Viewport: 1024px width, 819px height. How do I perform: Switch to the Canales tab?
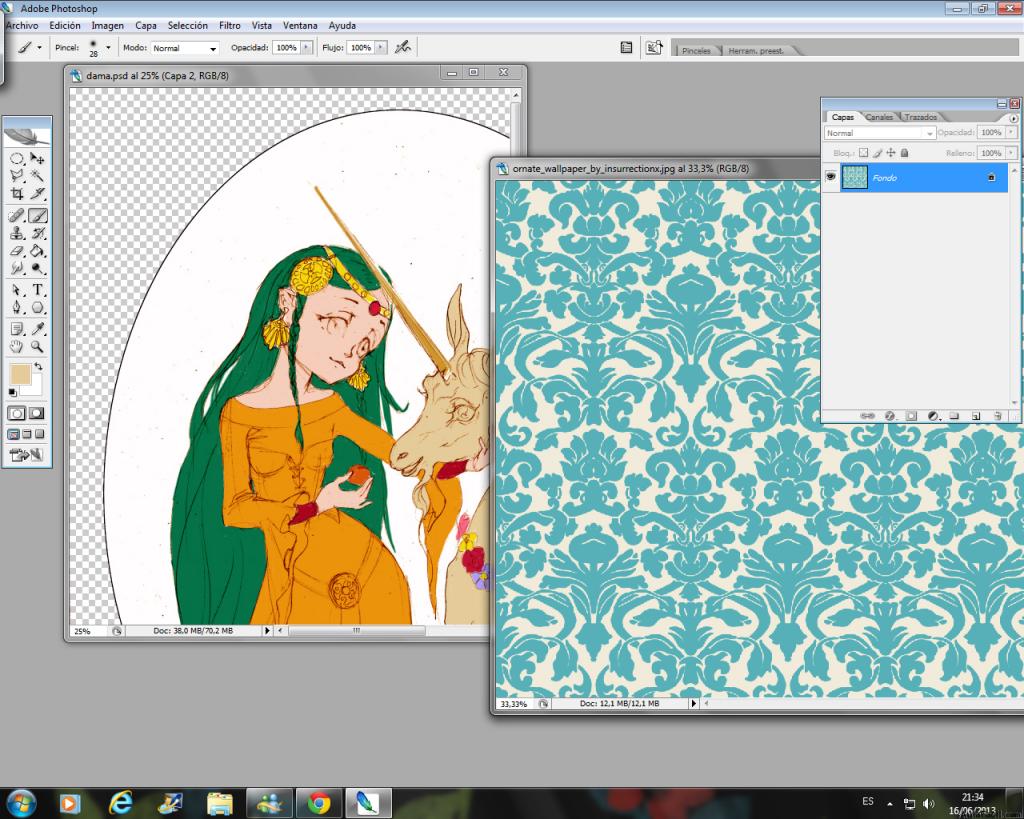pyautogui.click(x=879, y=117)
